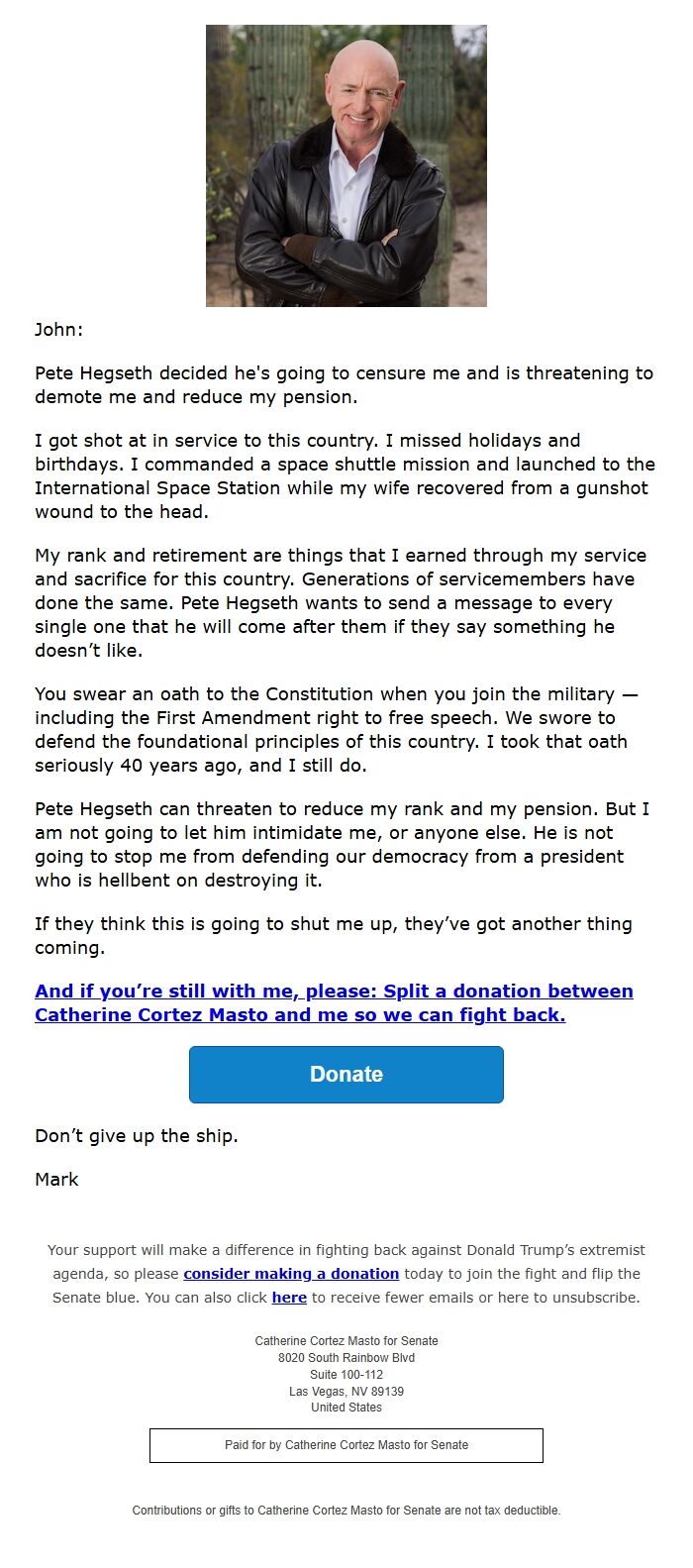This screenshot has height=1568, width=693.
Task: Click 'here' to receive fewer emails
Action: 289,1297
